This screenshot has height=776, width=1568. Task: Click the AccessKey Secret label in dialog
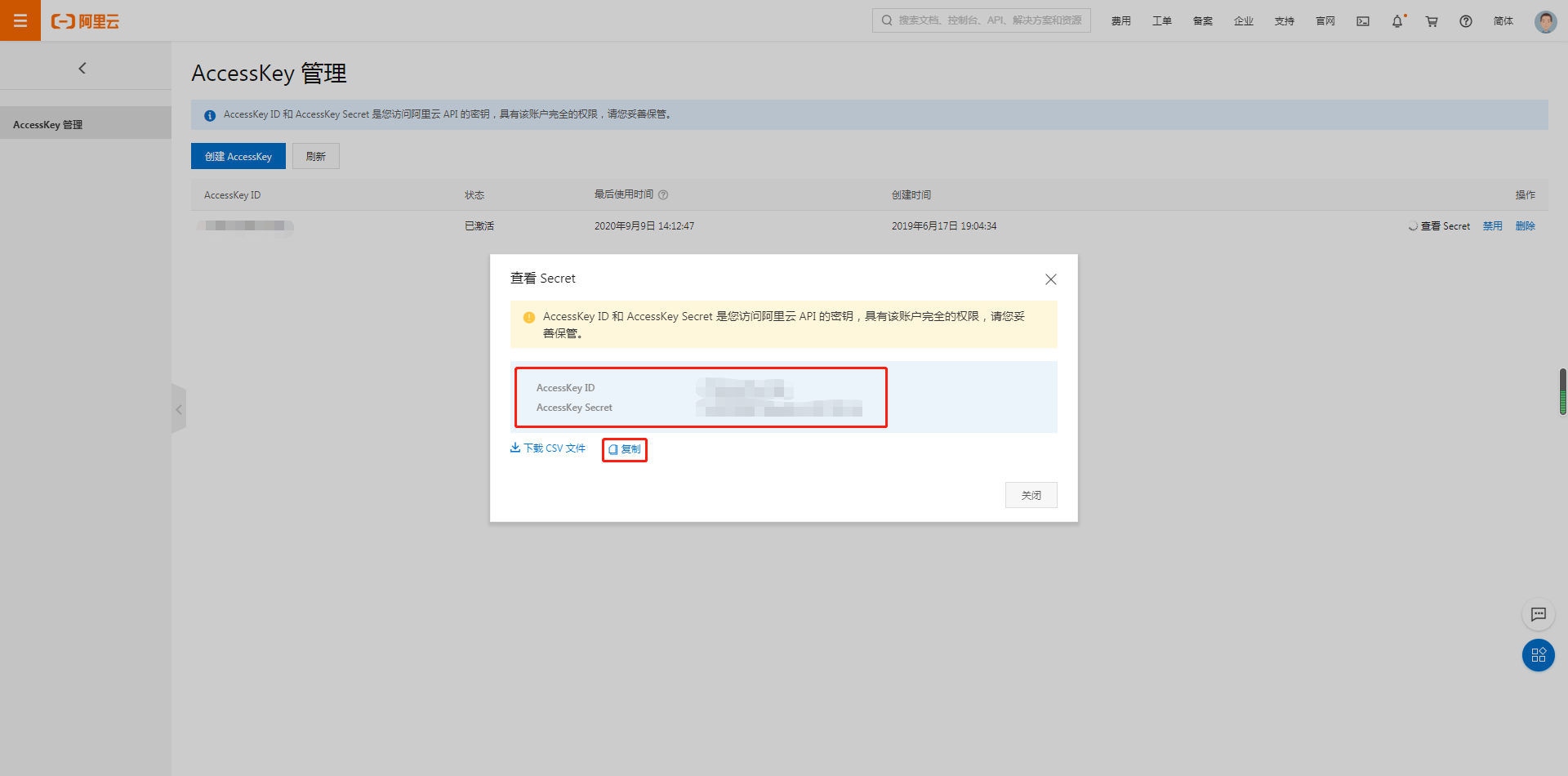(x=574, y=408)
